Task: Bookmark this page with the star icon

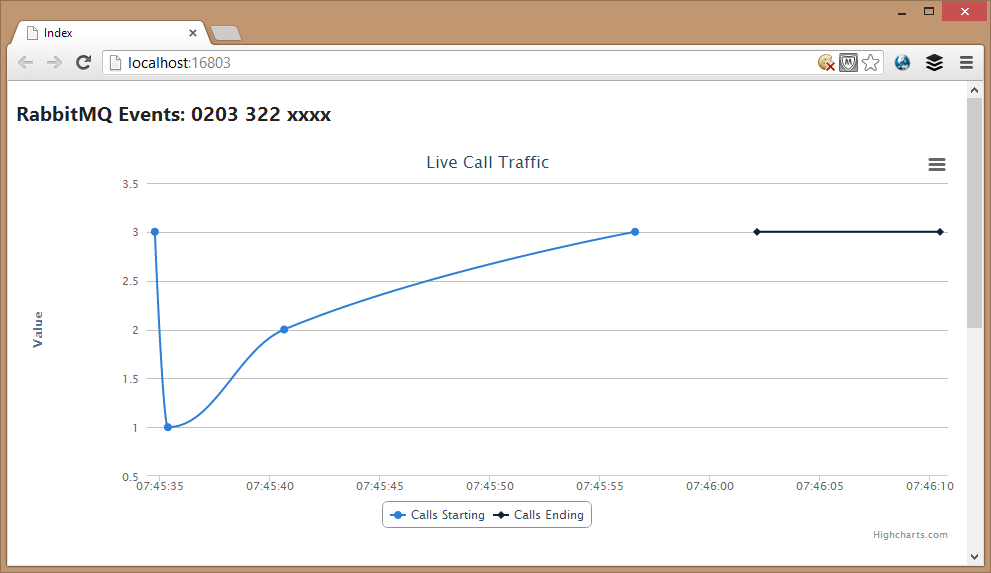Action: tap(870, 63)
